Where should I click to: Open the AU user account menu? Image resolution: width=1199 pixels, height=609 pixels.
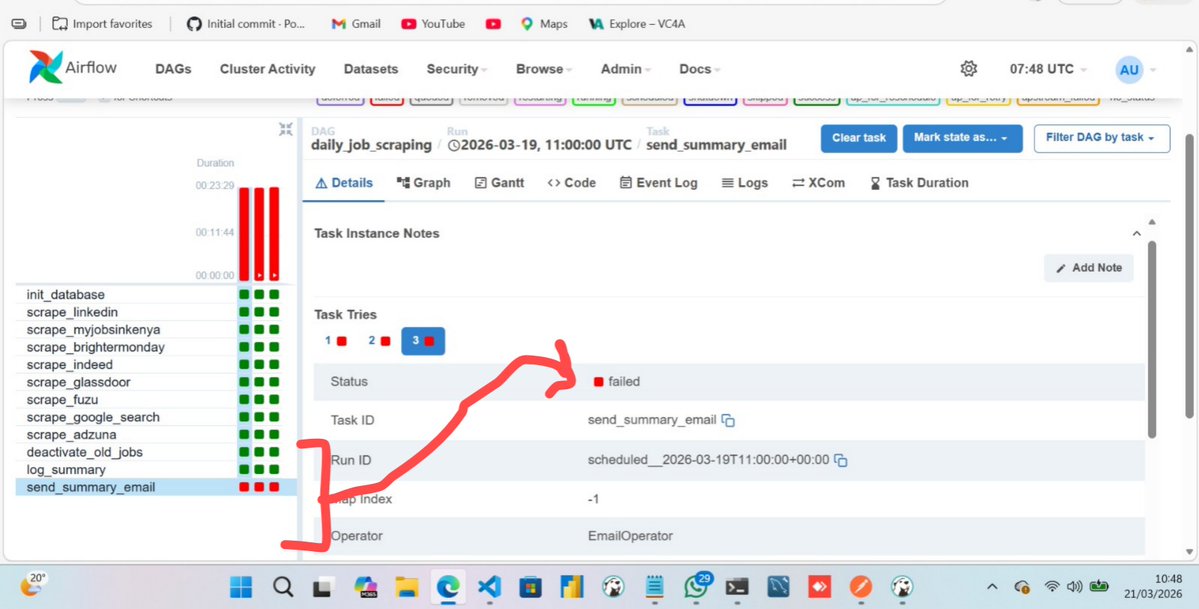click(x=1136, y=70)
